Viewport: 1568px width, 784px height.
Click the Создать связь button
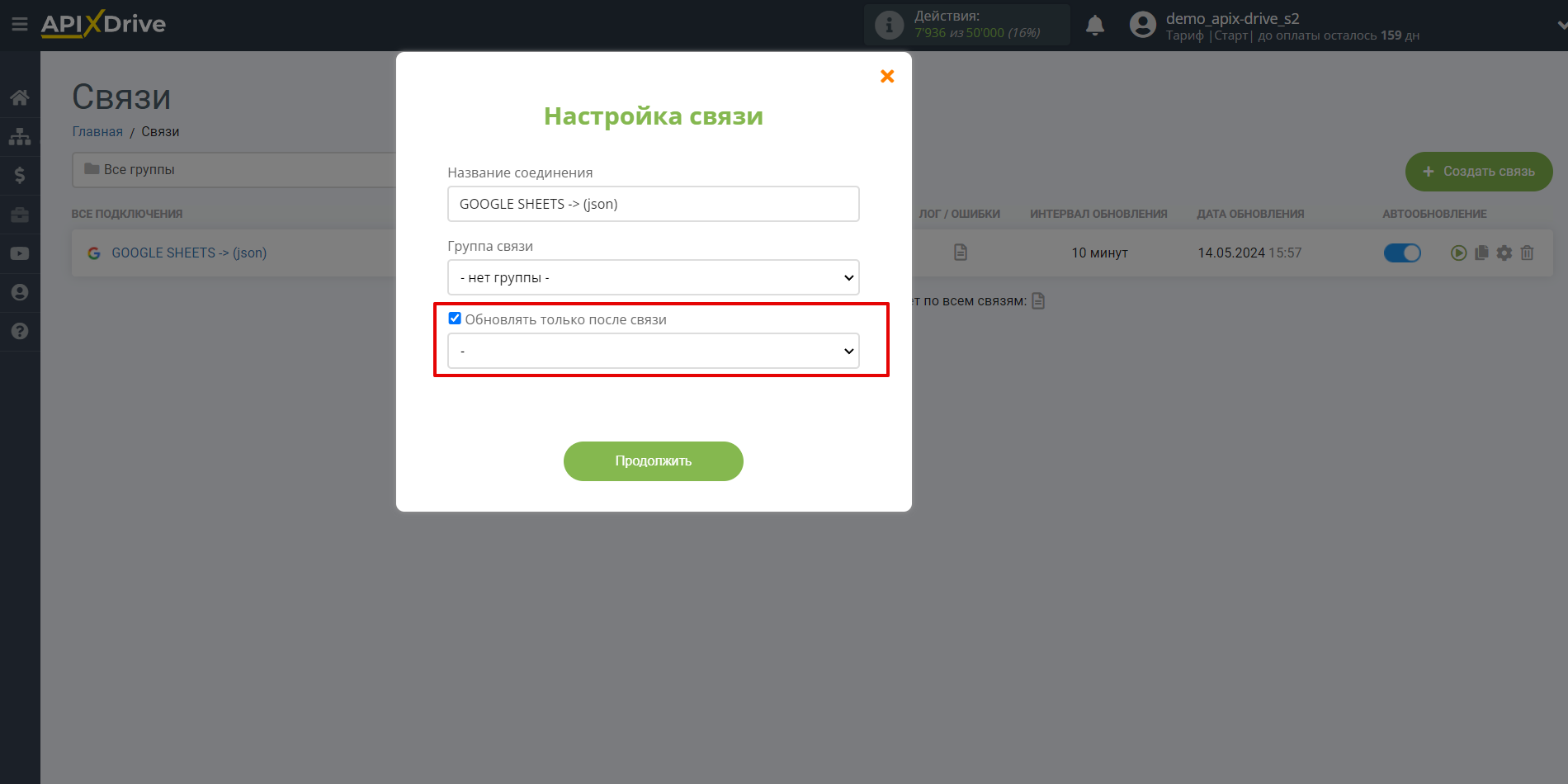[1479, 172]
